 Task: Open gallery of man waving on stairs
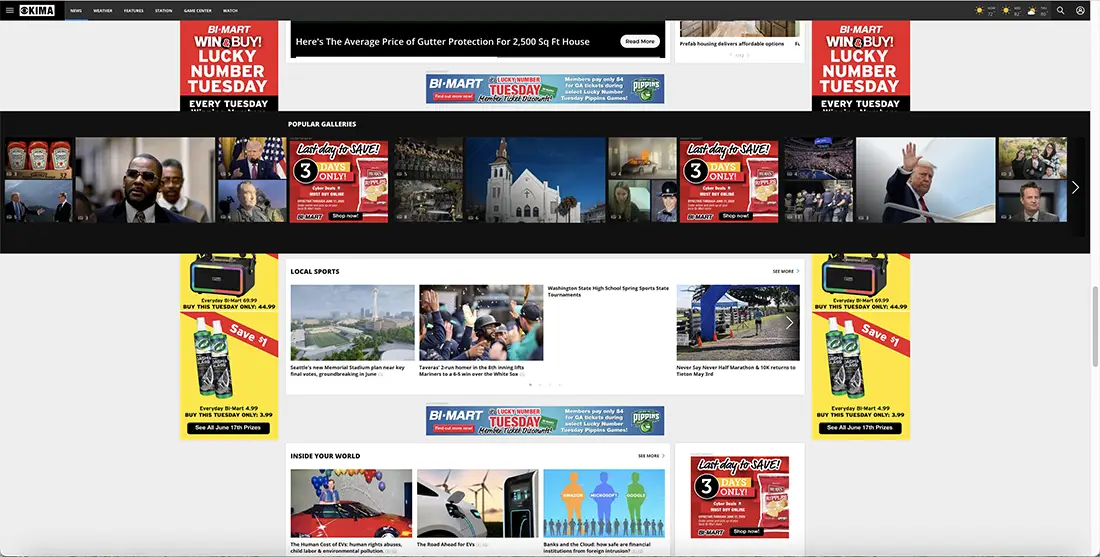925,180
